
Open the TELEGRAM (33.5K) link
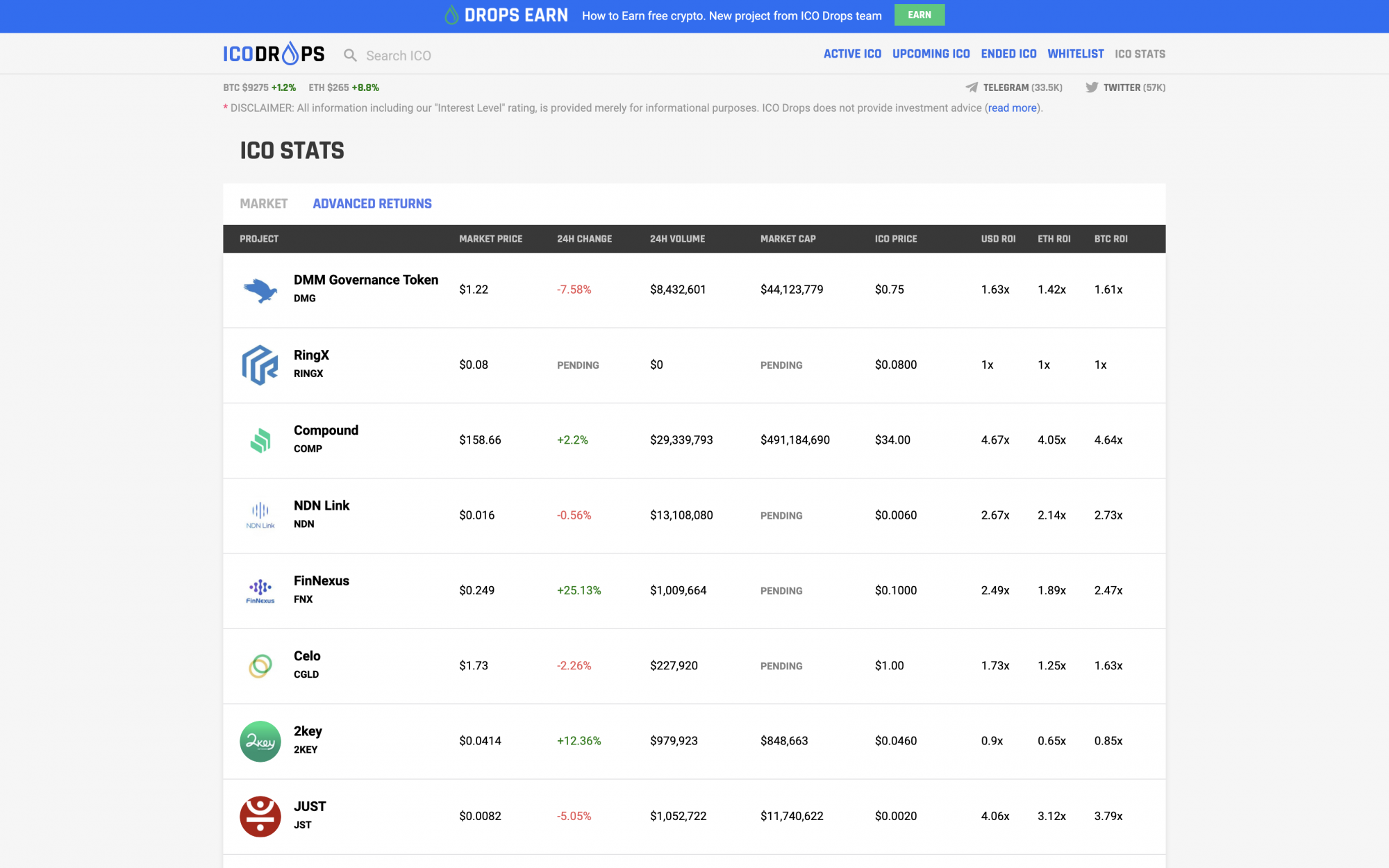[1022, 87]
